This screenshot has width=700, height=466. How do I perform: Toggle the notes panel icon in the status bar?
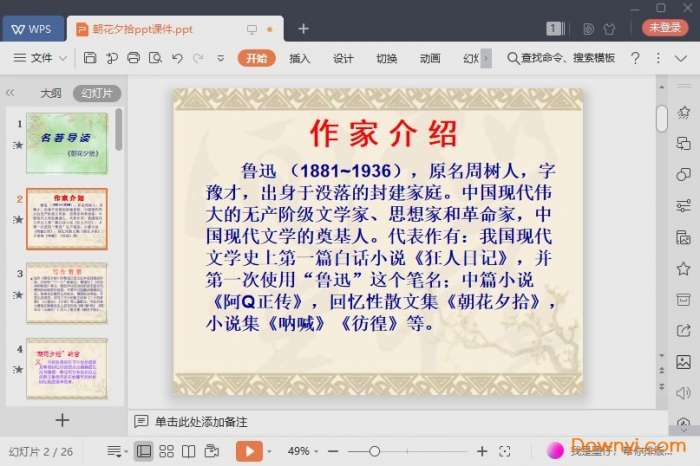click(117, 451)
